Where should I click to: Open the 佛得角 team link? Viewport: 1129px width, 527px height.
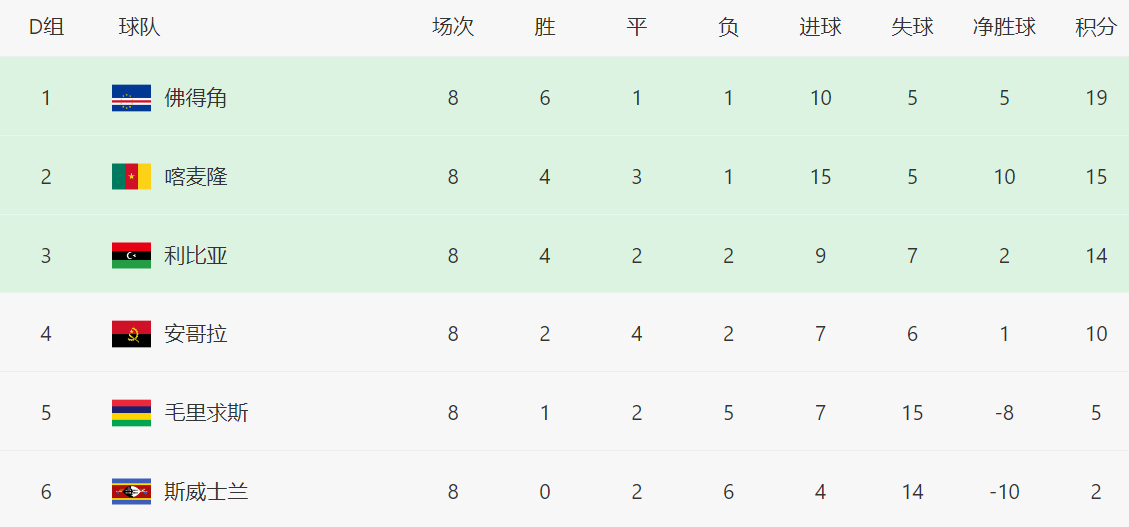(196, 98)
